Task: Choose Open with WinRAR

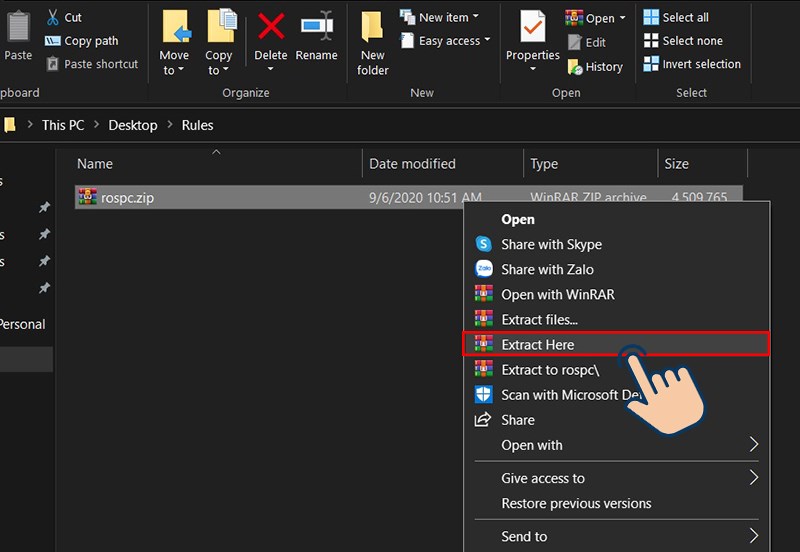Action: click(x=557, y=295)
